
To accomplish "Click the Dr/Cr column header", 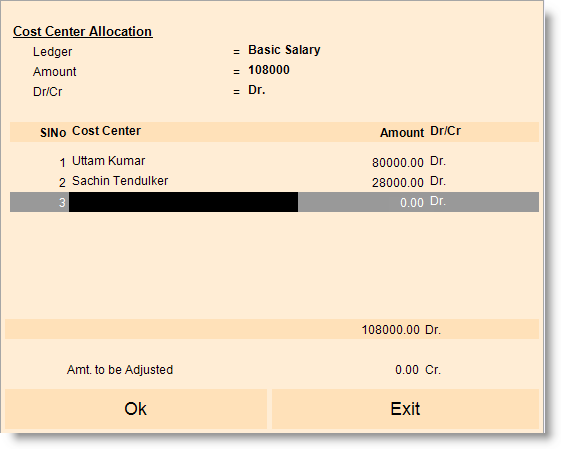I will [x=445, y=131].
